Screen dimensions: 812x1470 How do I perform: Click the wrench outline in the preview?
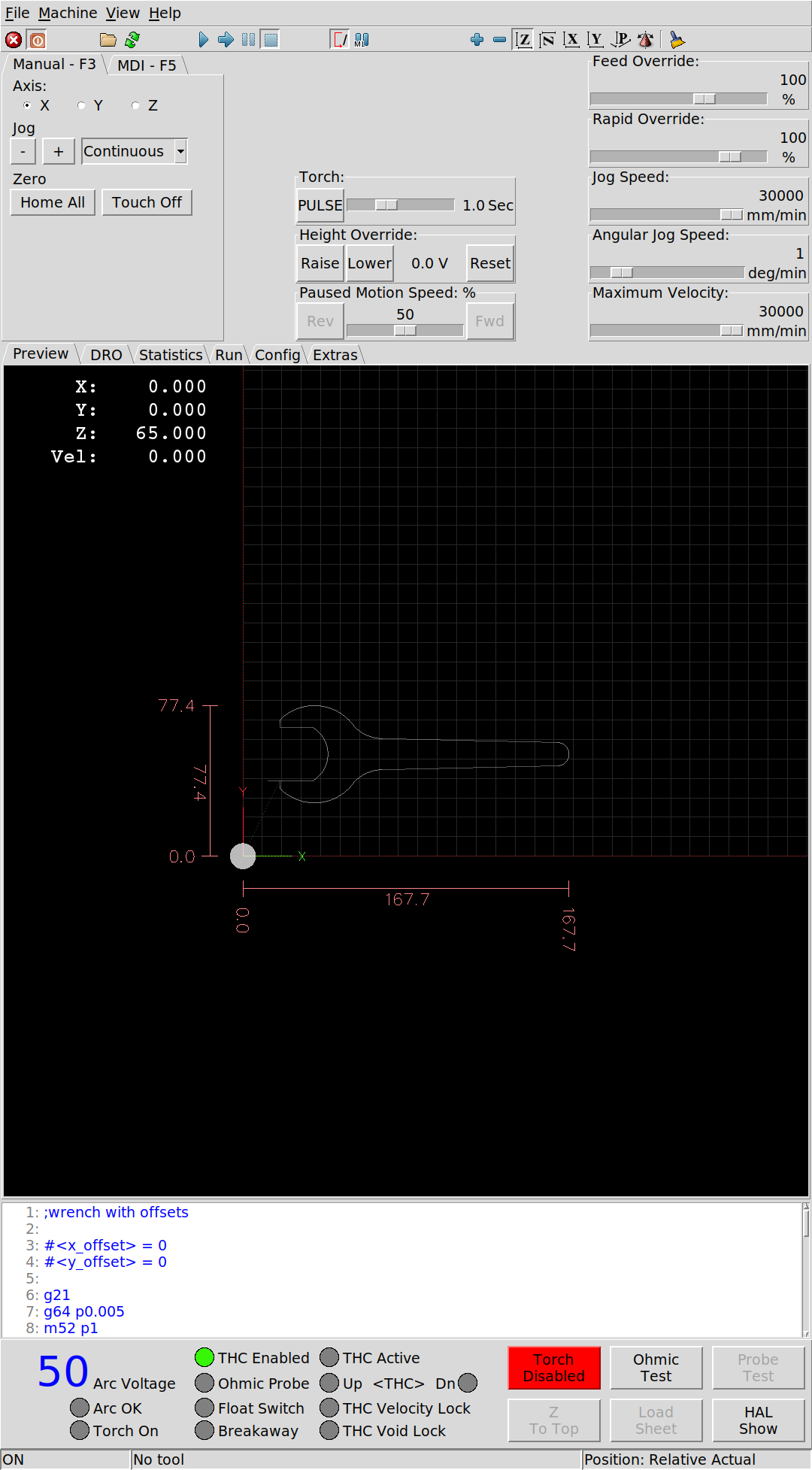(x=424, y=754)
